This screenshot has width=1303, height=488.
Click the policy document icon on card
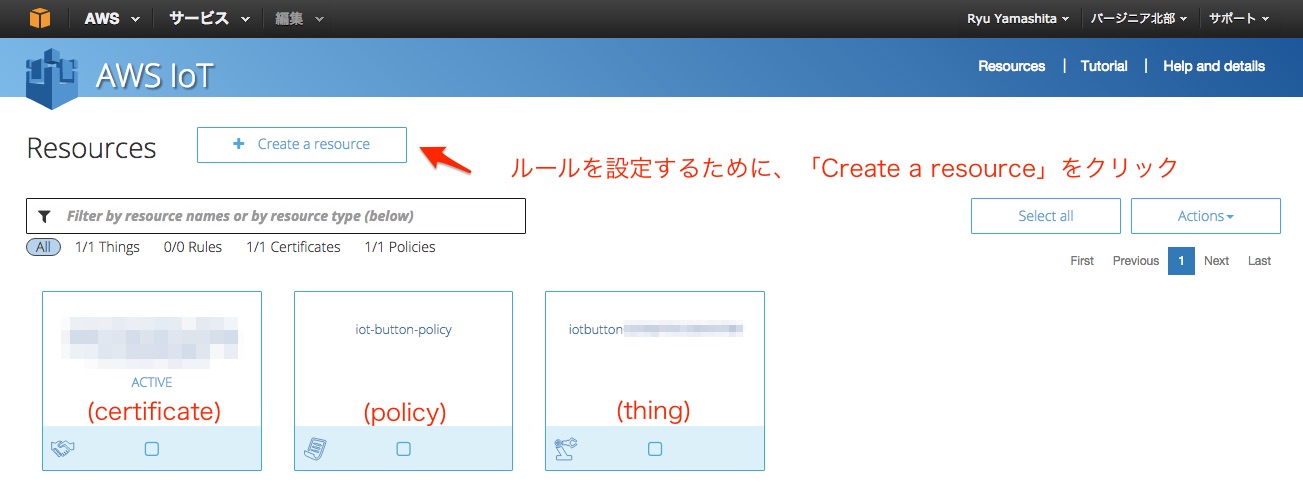[x=314, y=450]
